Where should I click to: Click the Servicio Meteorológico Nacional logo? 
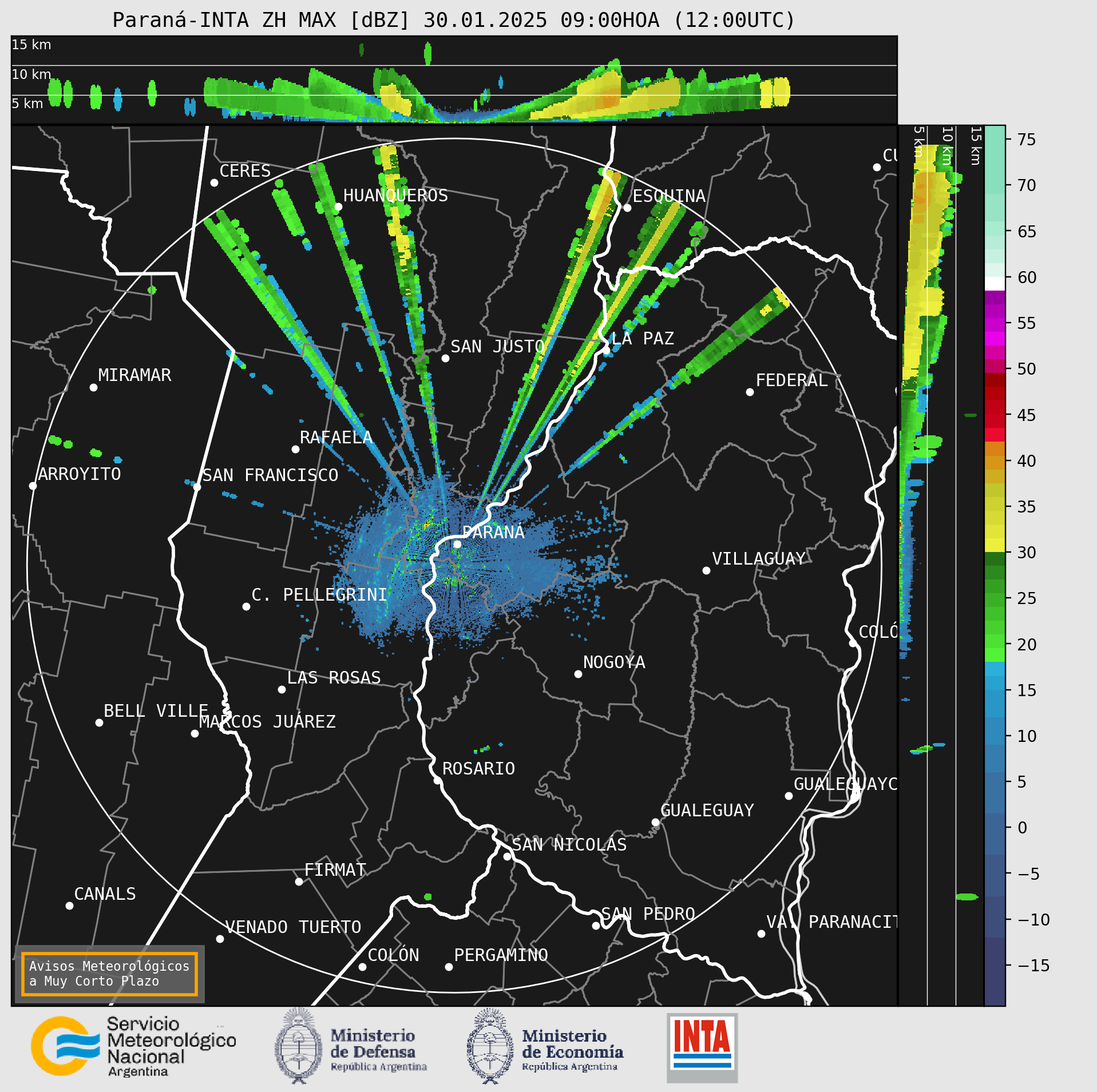[133, 1046]
